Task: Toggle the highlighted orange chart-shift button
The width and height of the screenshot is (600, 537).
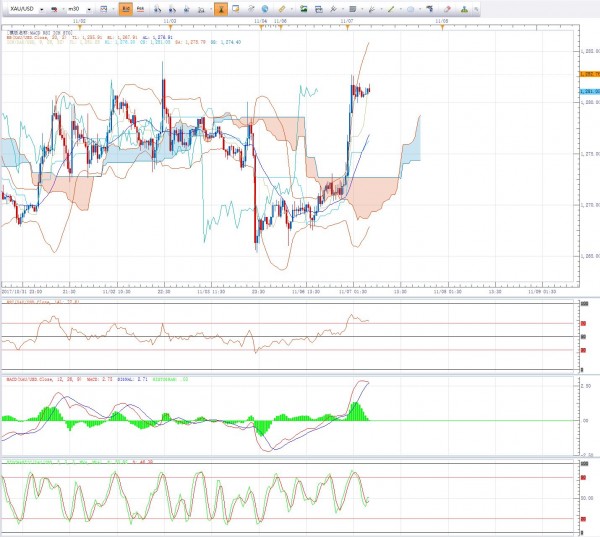Action: point(225,8)
